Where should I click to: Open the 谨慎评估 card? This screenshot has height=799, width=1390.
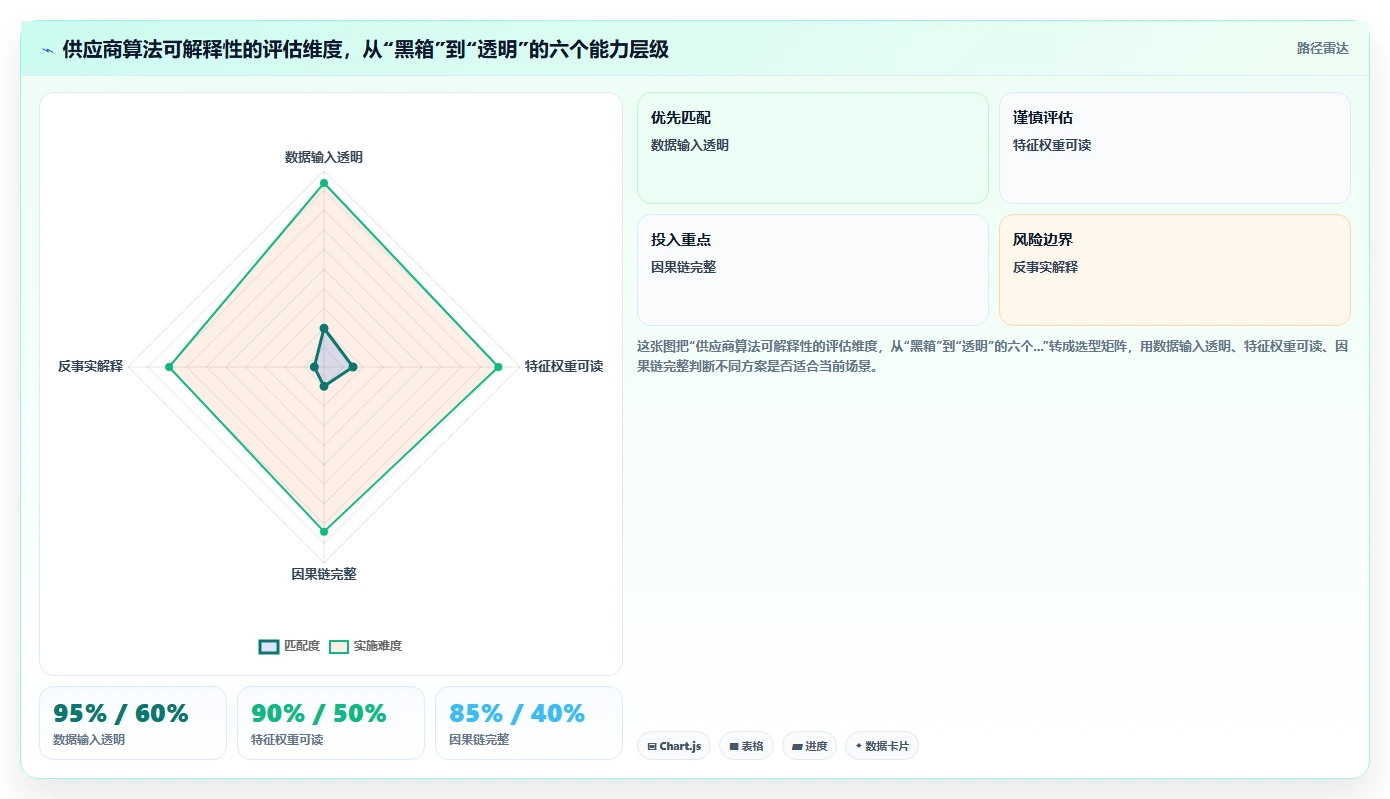tap(1174, 148)
